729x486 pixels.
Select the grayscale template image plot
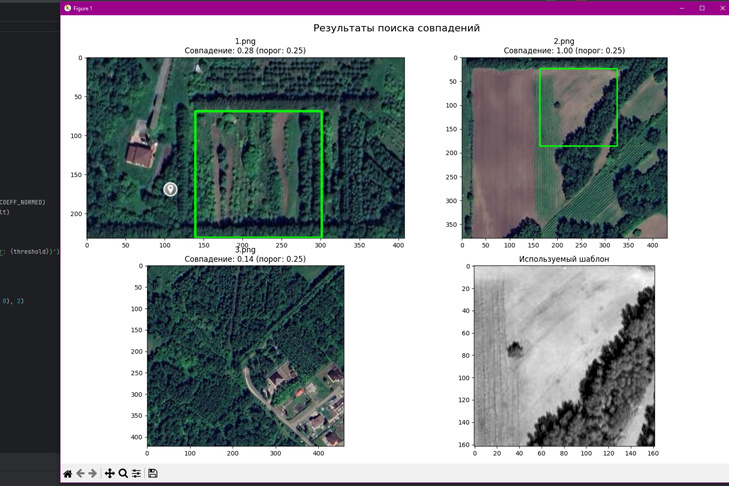point(564,356)
